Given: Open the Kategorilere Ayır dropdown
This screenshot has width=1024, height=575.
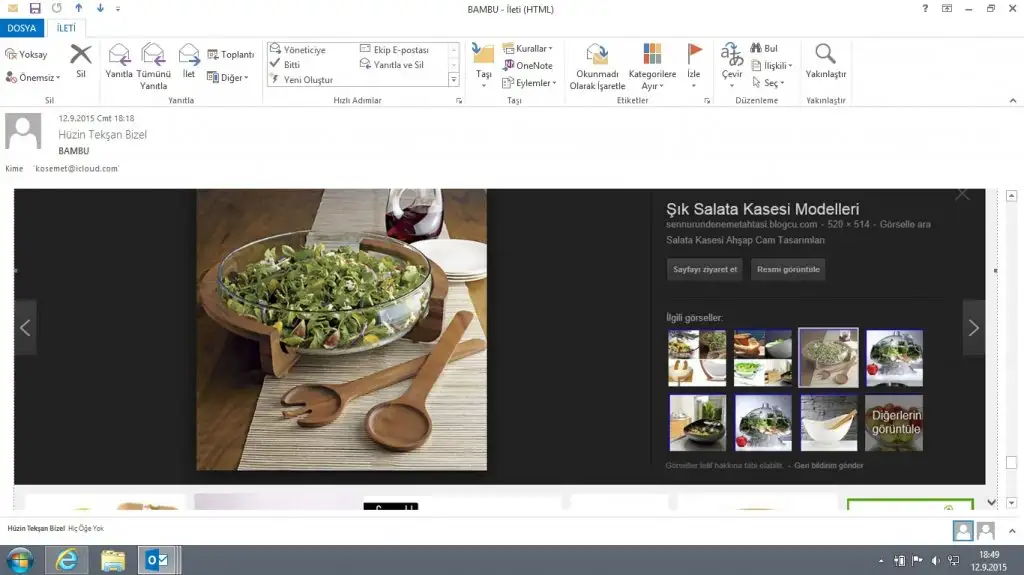Looking at the screenshot, I should [652, 56].
